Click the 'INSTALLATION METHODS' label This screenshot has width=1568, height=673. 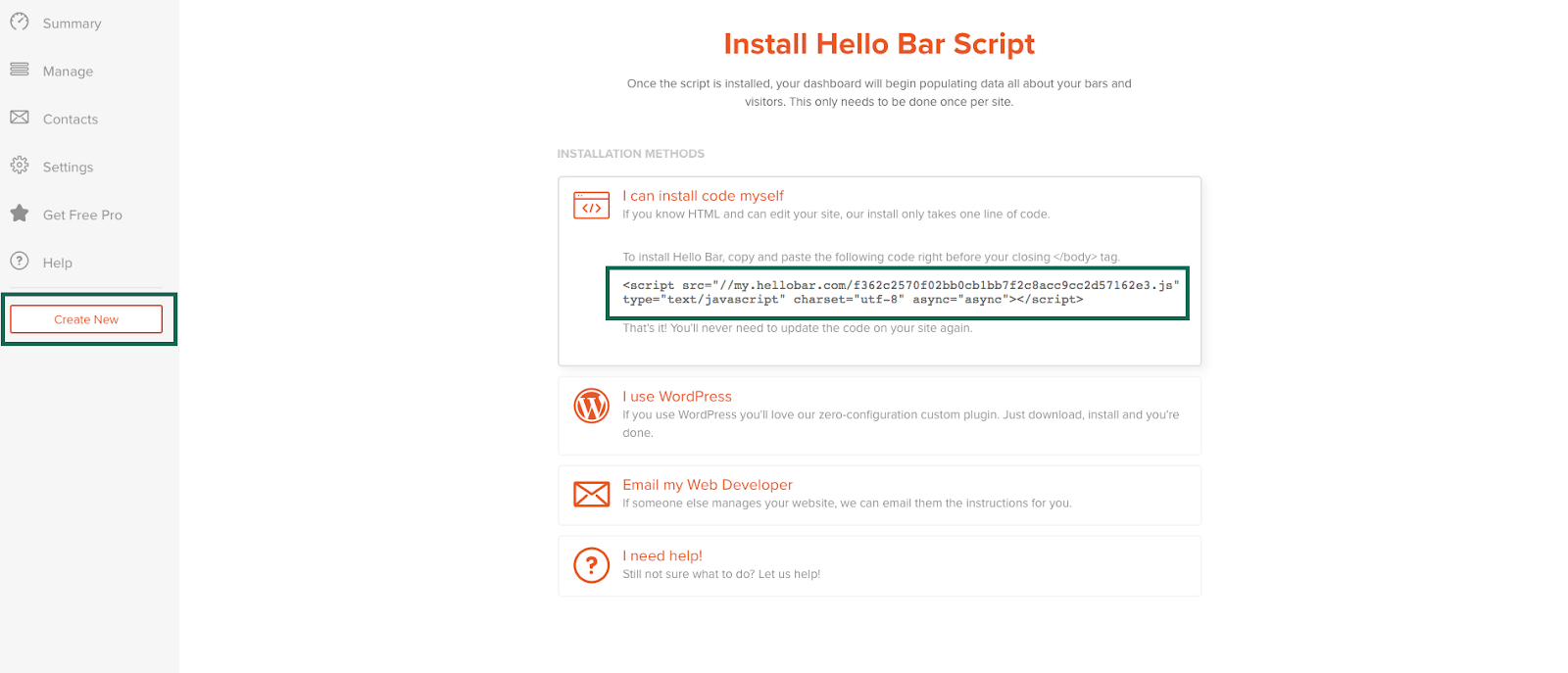point(631,154)
